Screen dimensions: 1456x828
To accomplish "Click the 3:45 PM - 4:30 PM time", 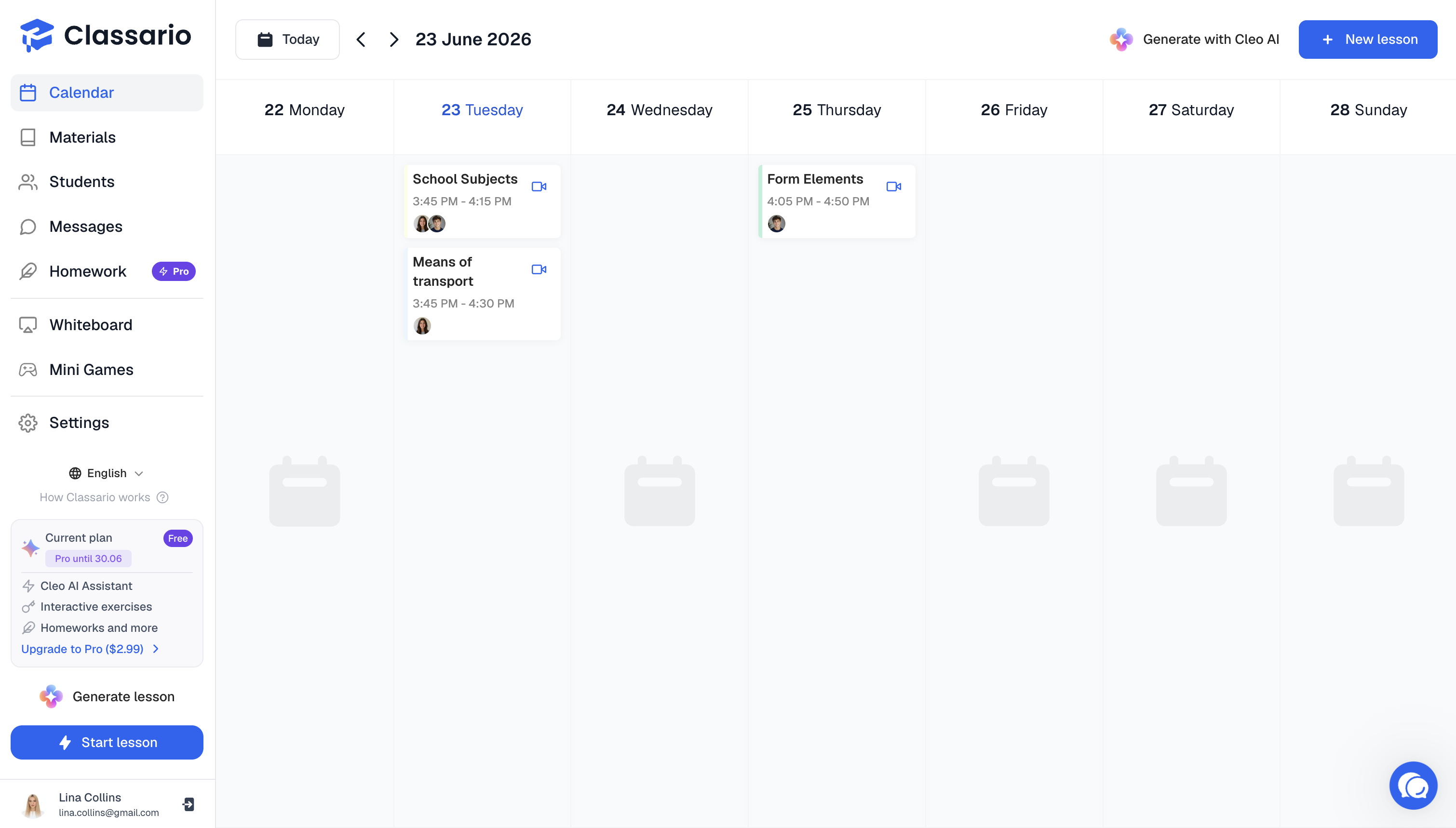I will (463, 304).
